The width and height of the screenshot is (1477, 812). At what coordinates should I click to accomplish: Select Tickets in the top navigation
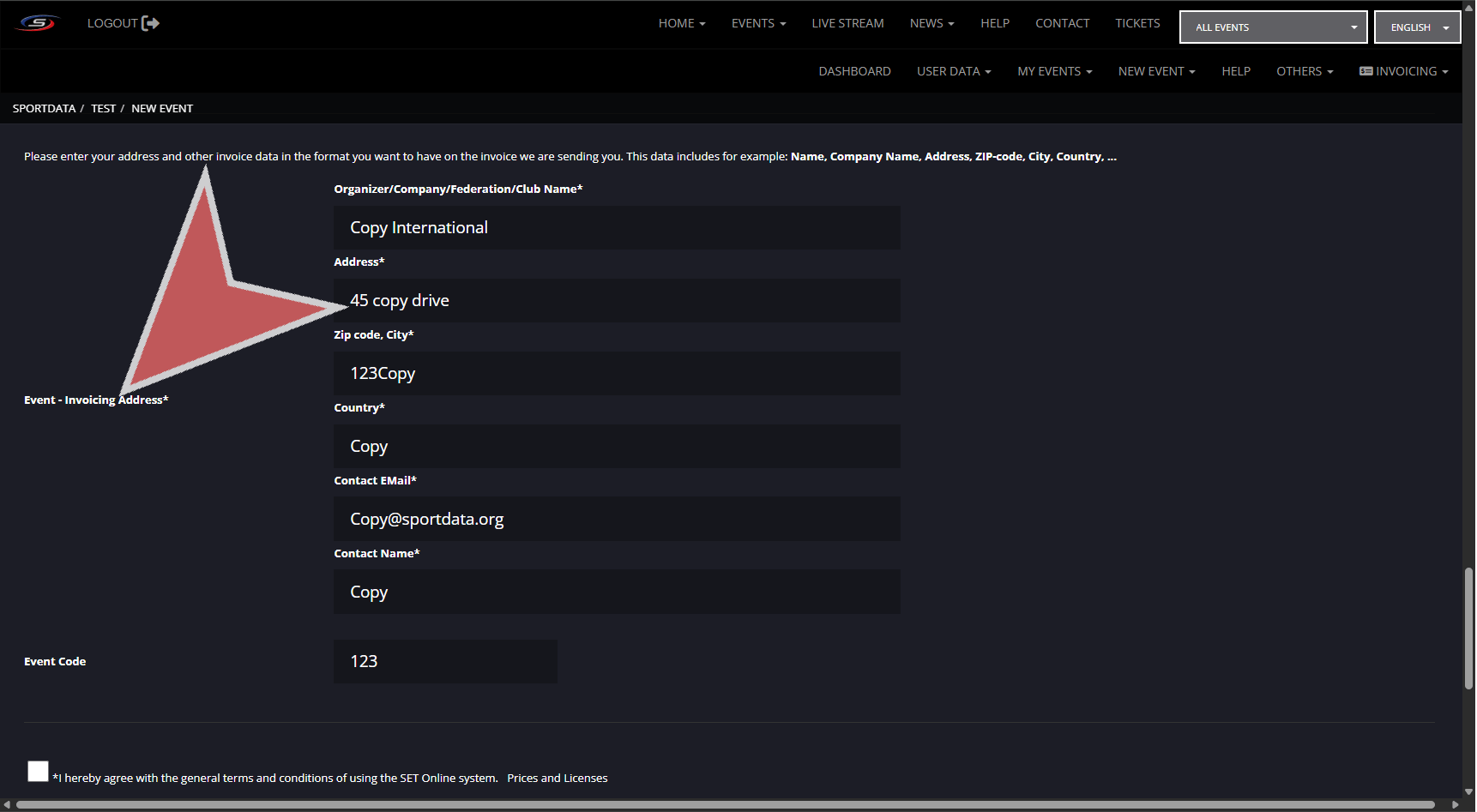(x=1137, y=23)
